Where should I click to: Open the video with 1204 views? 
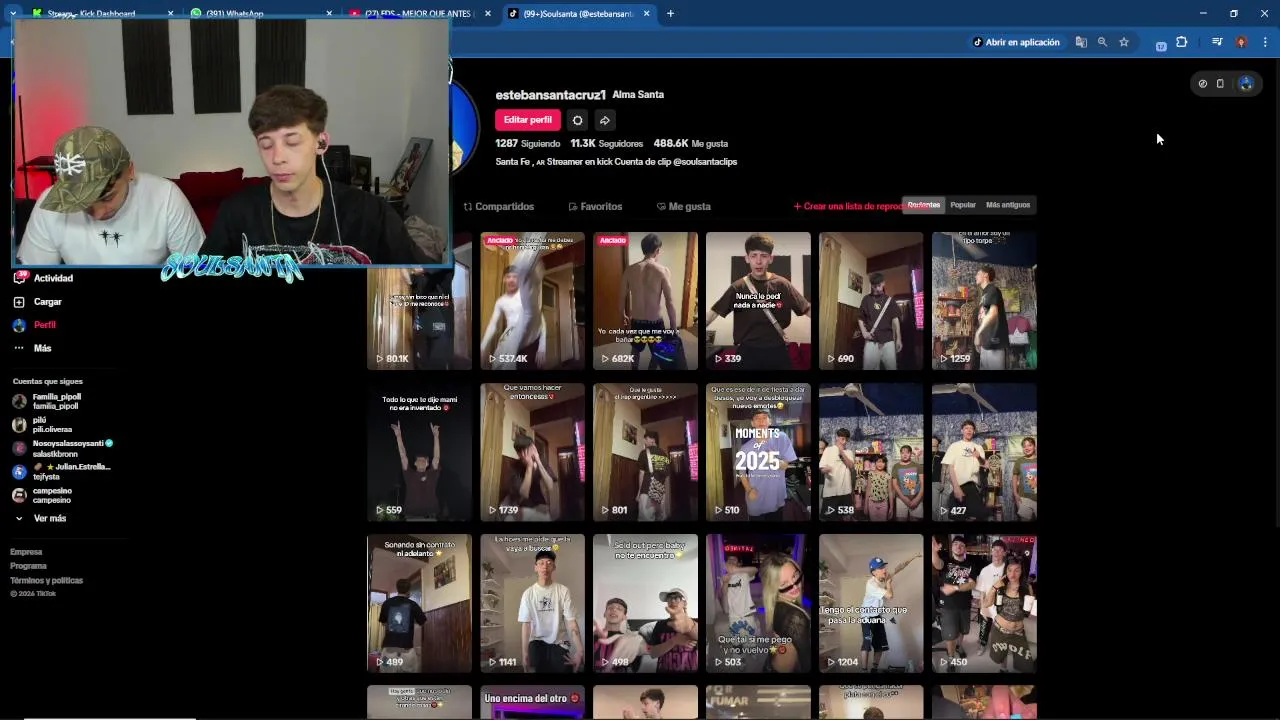coord(871,603)
